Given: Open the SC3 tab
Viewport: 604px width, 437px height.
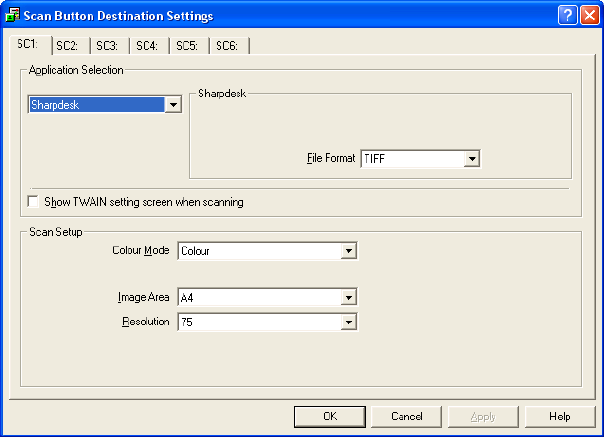Looking at the screenshot, I should pyautogui.click(x=107, y=45).
